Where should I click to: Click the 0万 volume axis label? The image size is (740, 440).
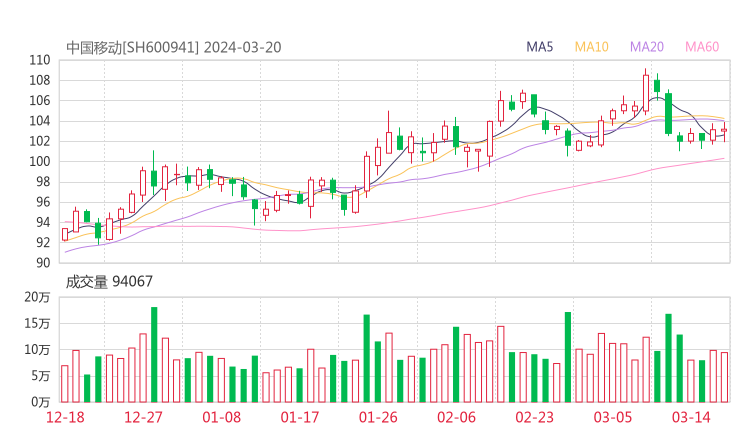point(41,402)
